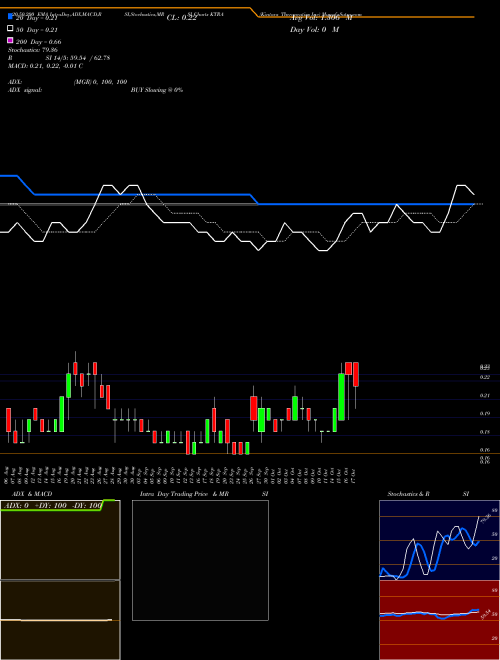The height and width of the screenshot is (660, 500).
Task: Click the last red candlestick at 17 Oct
Action: pos(356,374)
